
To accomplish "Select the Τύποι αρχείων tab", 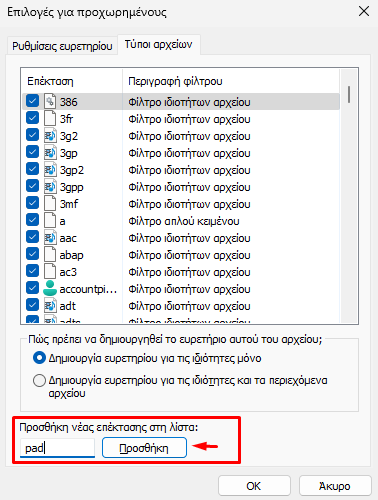I will [x=158, y=44].
